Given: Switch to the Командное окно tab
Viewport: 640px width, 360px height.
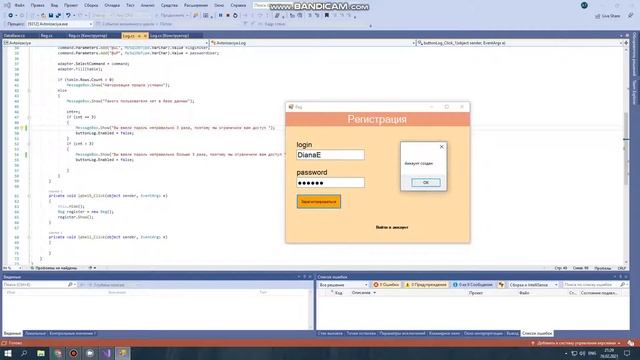Looking at the screenshot, I should (444, 333).
